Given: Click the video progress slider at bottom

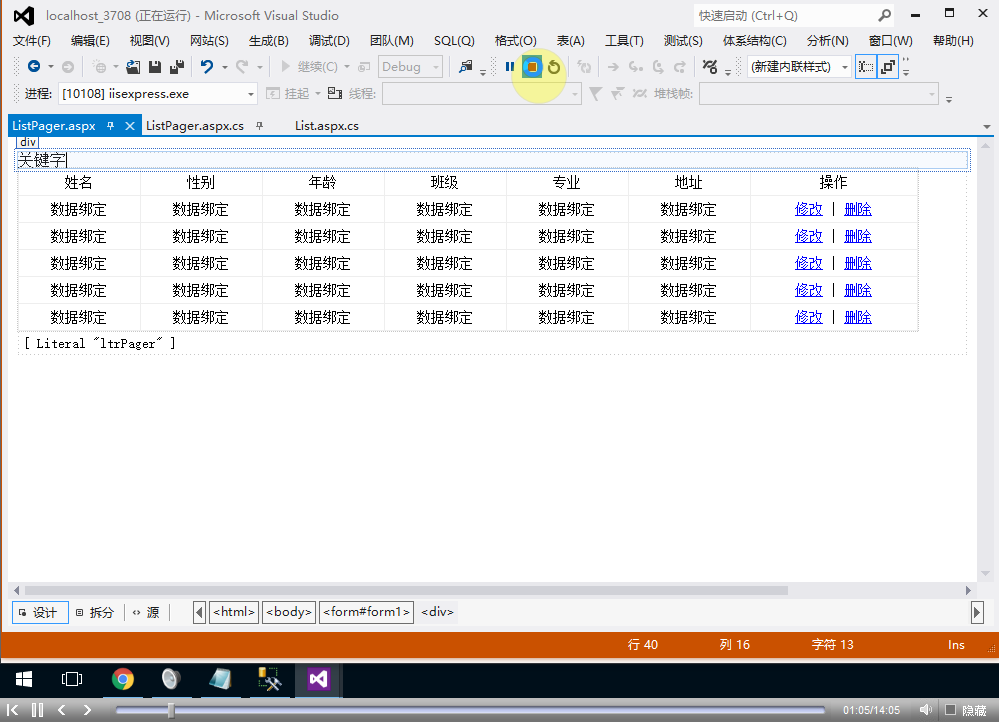Looking at the screenshot, I should (173, 711).
